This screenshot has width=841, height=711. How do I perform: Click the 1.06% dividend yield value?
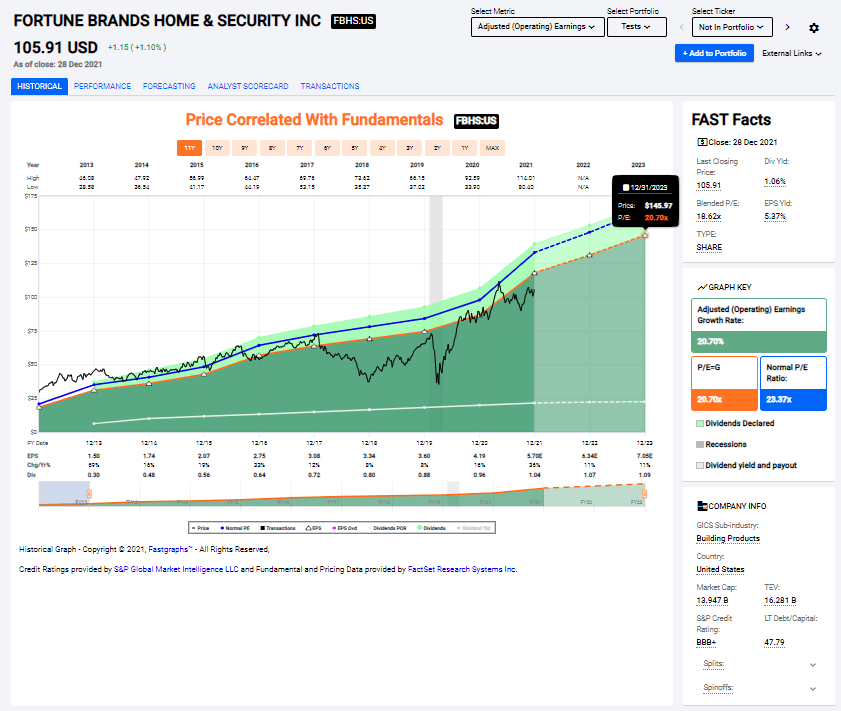click(775, 182)
